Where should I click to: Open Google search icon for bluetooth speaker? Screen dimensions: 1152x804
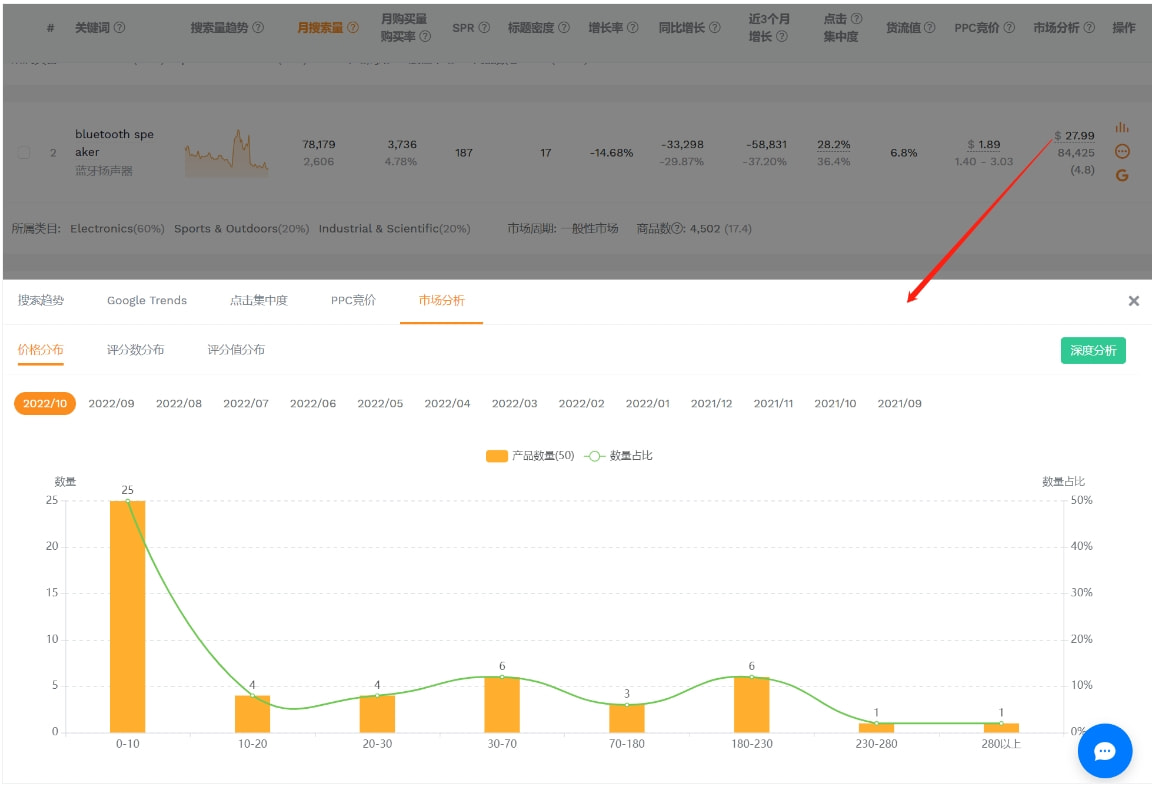1122,175
